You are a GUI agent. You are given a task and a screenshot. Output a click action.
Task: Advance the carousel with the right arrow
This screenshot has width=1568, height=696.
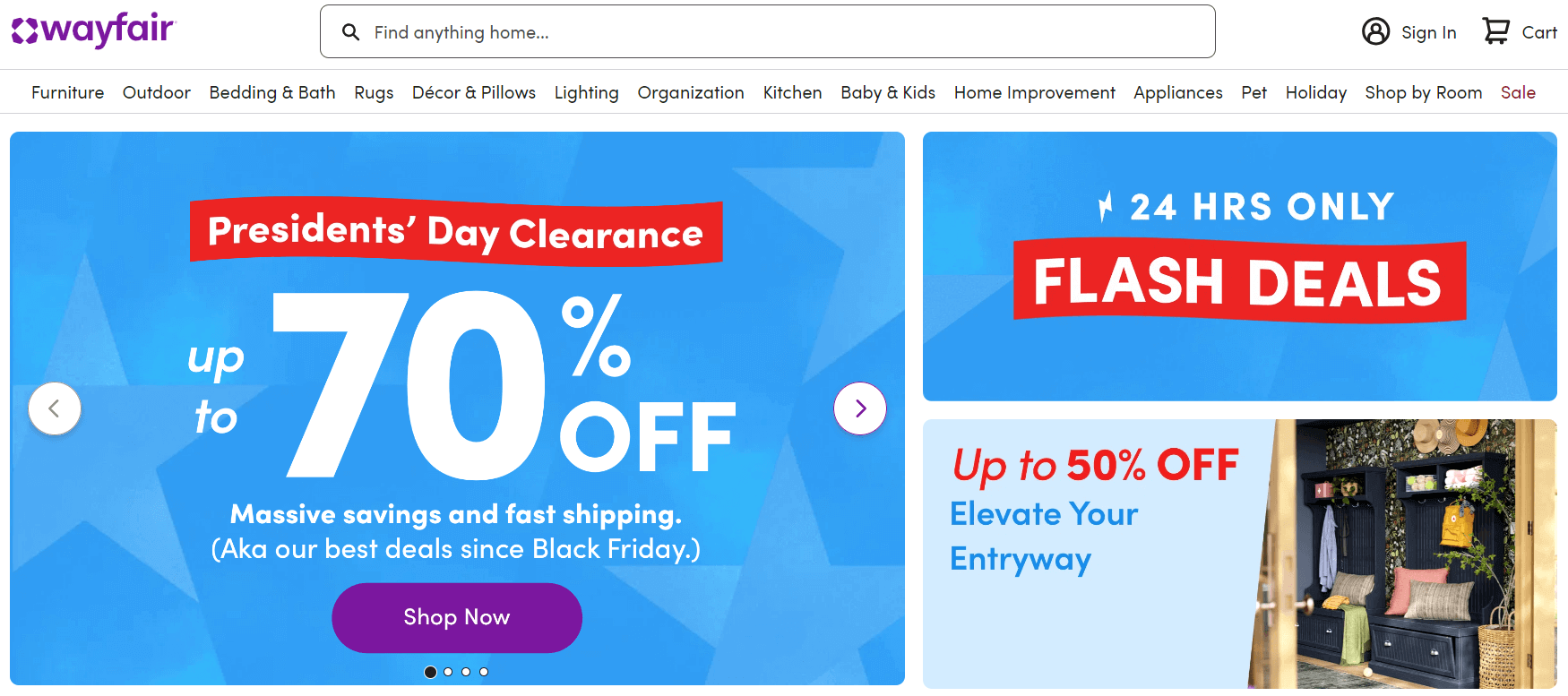[x=859, y=408]
